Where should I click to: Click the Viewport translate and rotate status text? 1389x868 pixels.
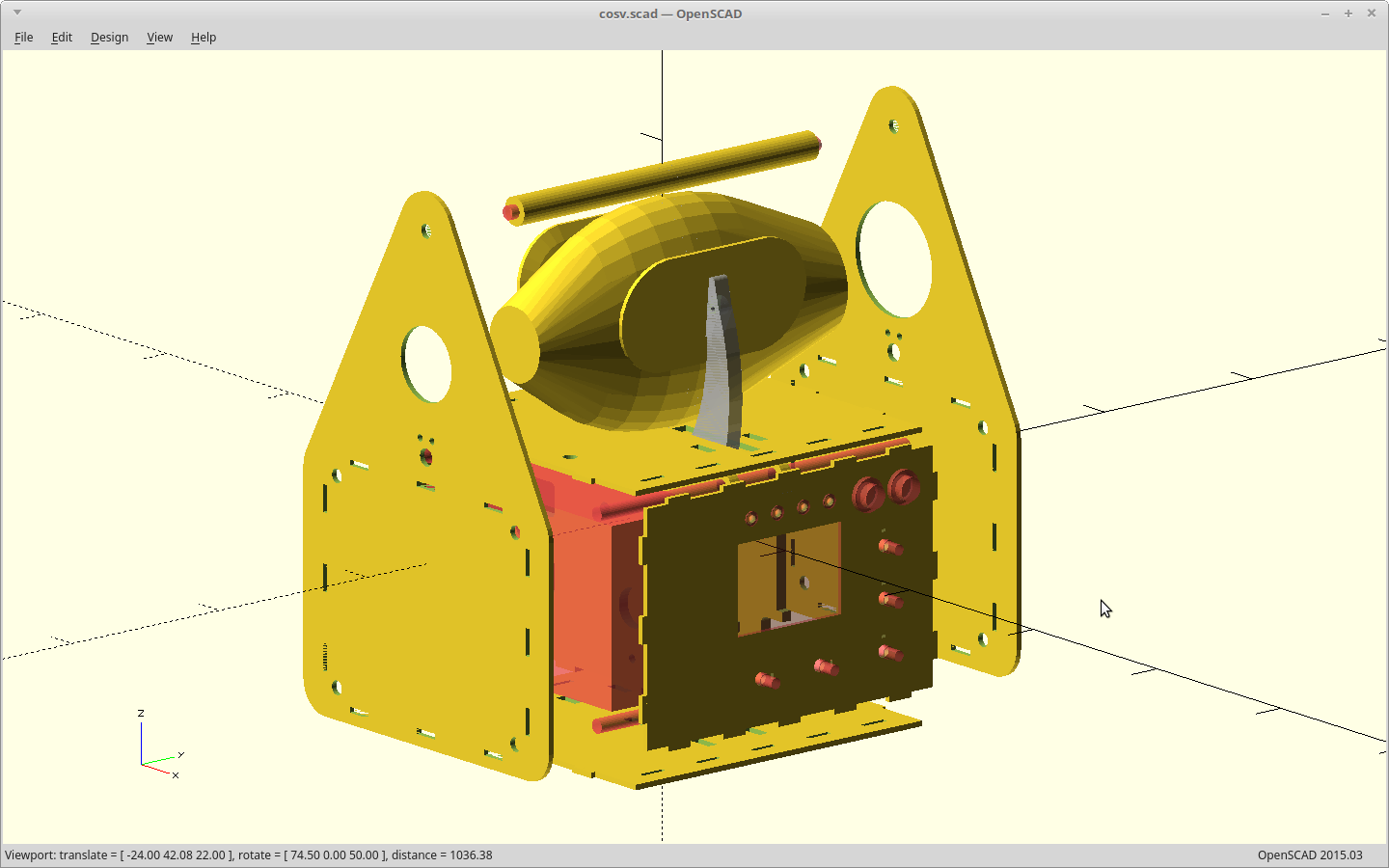249,855
